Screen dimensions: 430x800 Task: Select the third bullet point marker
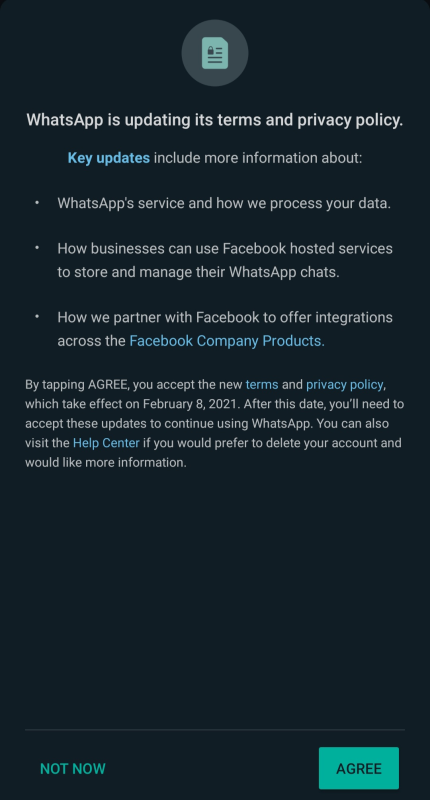pos(37,317)
